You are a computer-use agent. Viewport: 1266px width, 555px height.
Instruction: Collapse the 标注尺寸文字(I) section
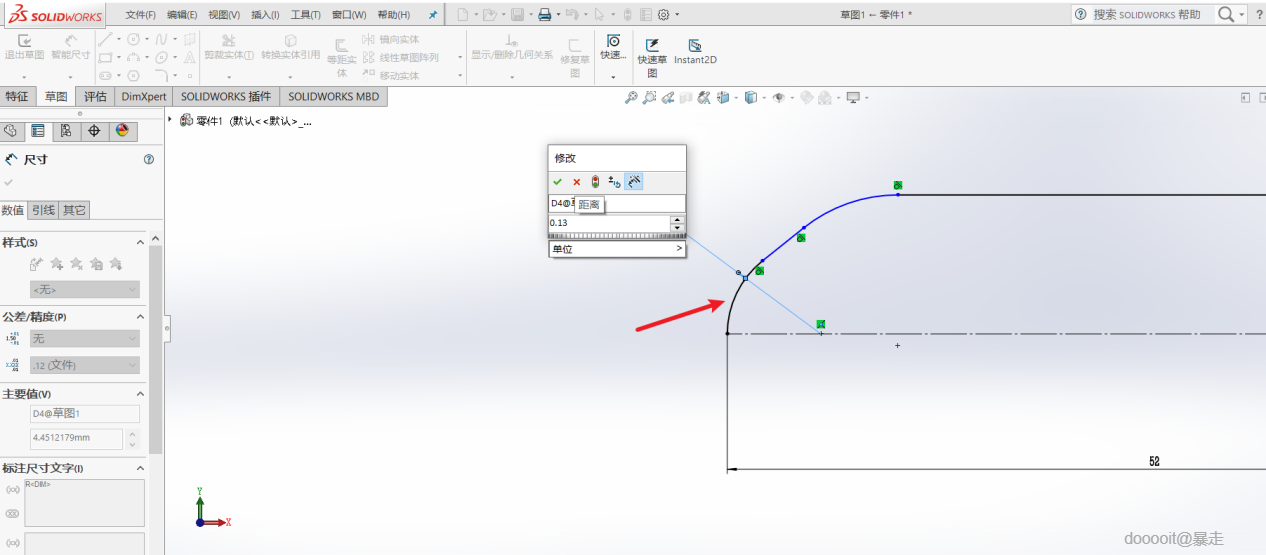[140, 468]
